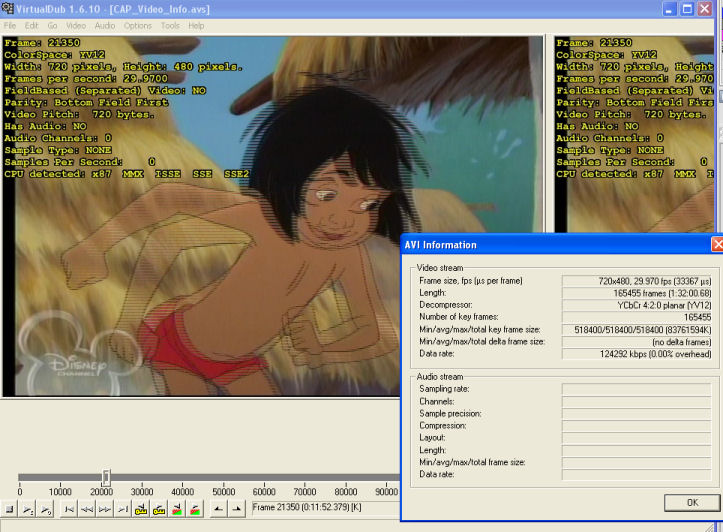Click the key frame size value 518400/518400/518400
Viewport: 723px width, 532px height.
point(637,330)
